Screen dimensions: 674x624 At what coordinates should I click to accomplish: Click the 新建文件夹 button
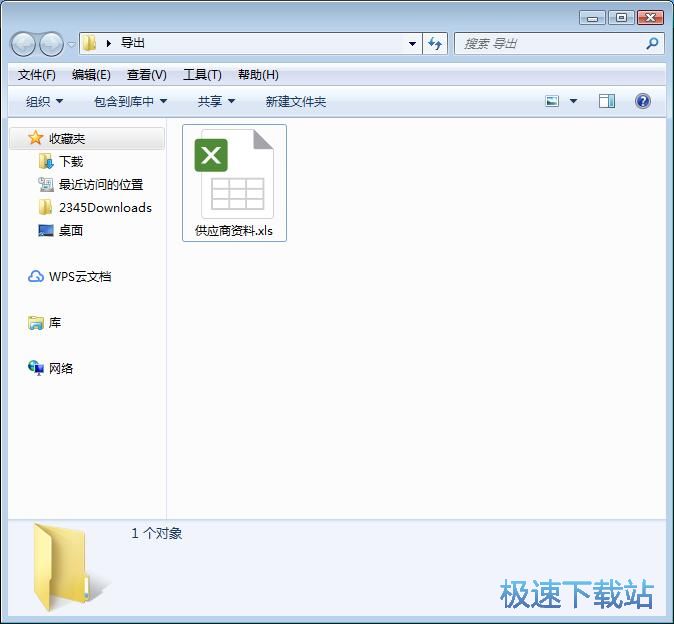pos(296,101)
